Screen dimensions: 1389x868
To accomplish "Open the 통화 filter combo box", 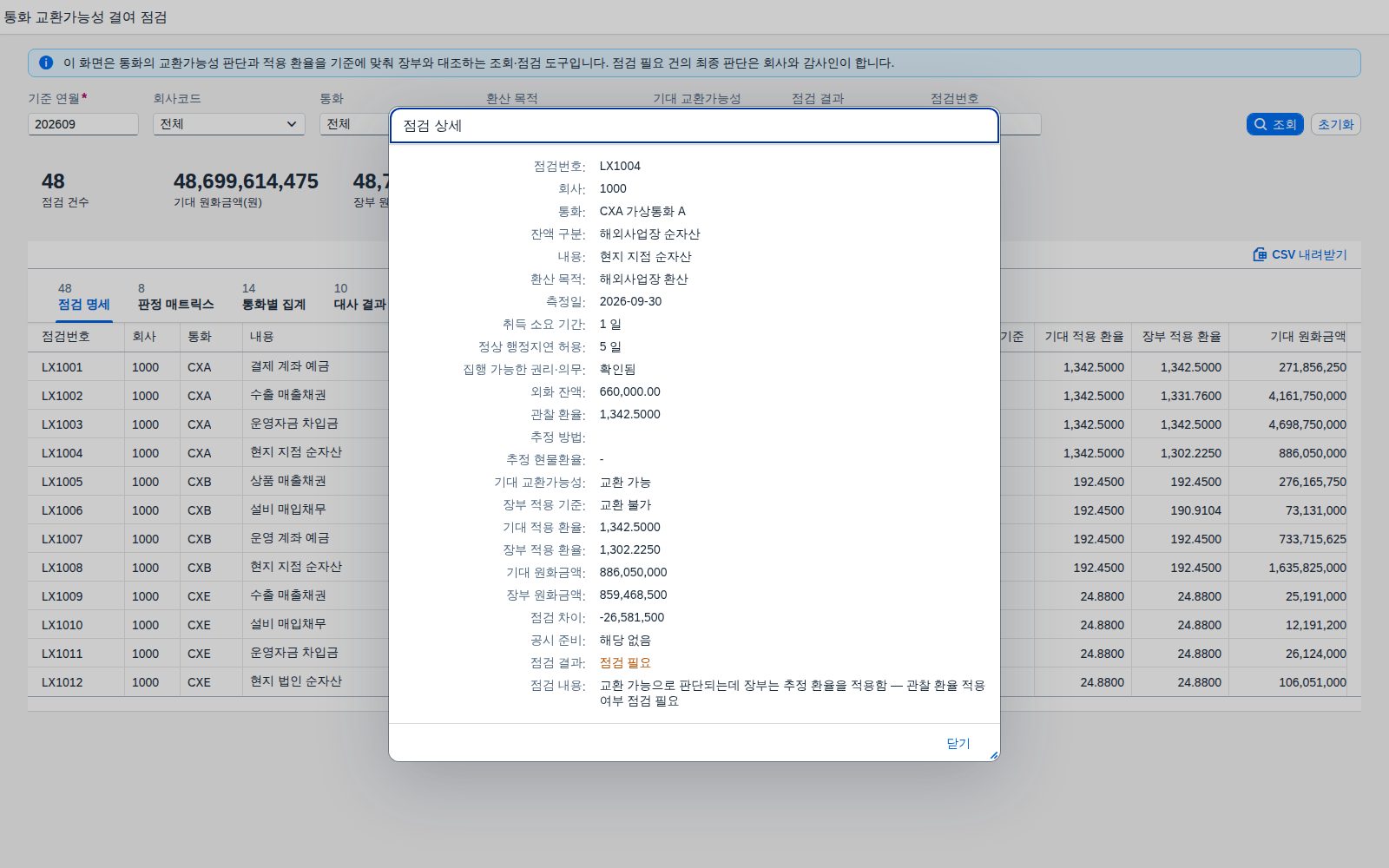I will click(354, 124).
